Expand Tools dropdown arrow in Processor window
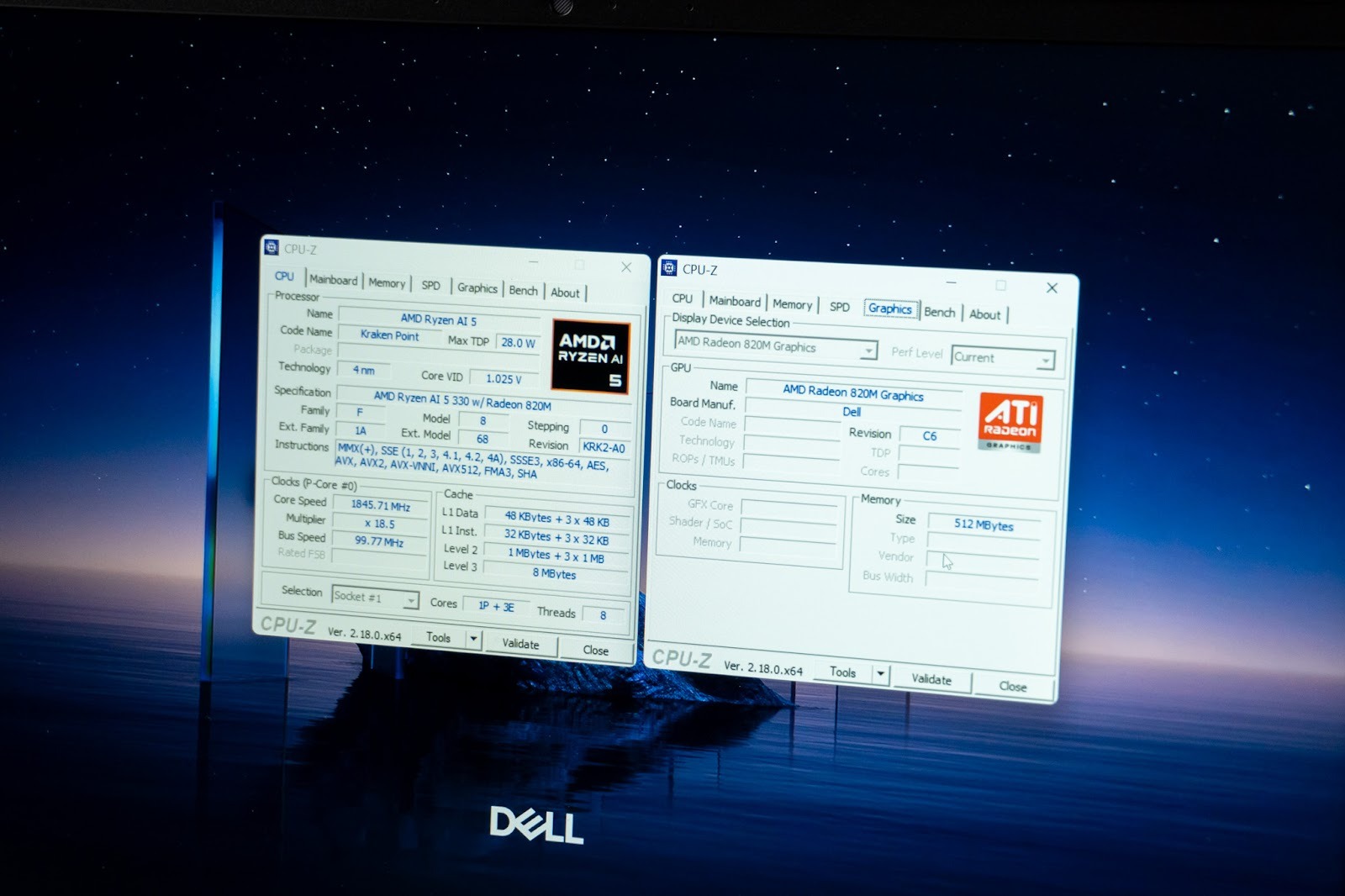Screen dimensions: 1345x896 473,640
